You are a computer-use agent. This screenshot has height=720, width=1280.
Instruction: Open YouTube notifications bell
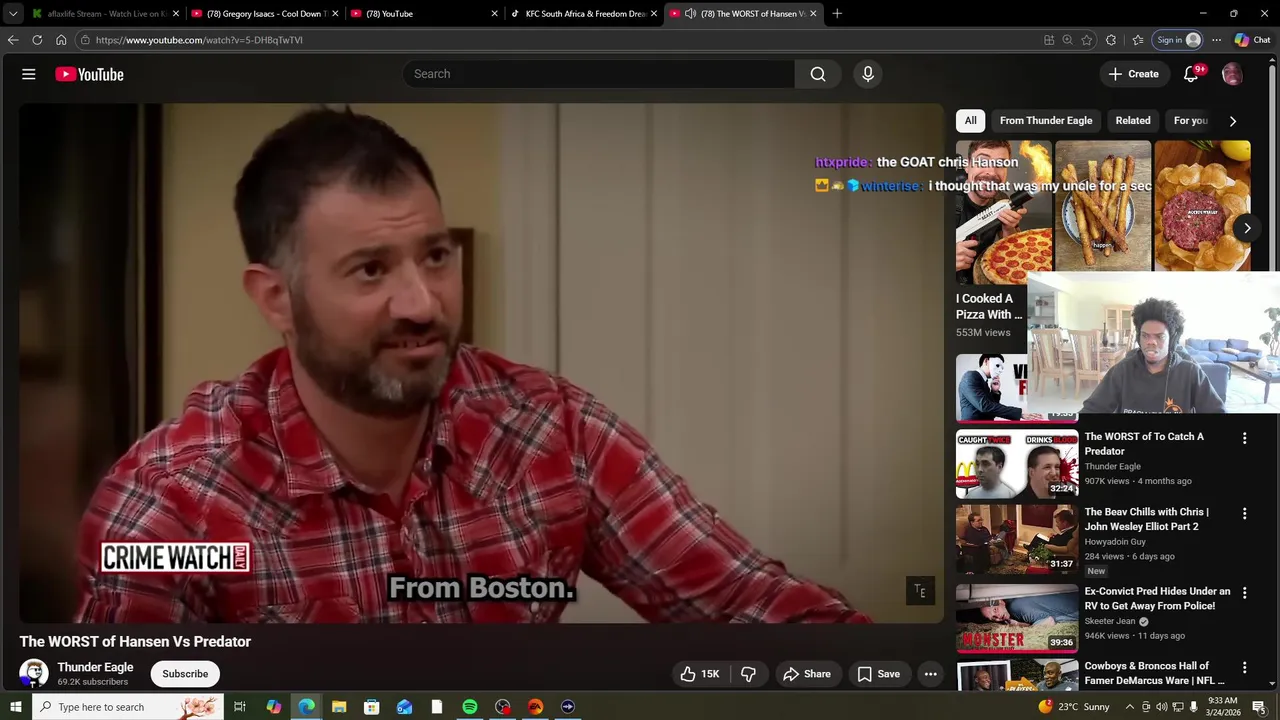pyautogui.click(x=1191, y=74)
